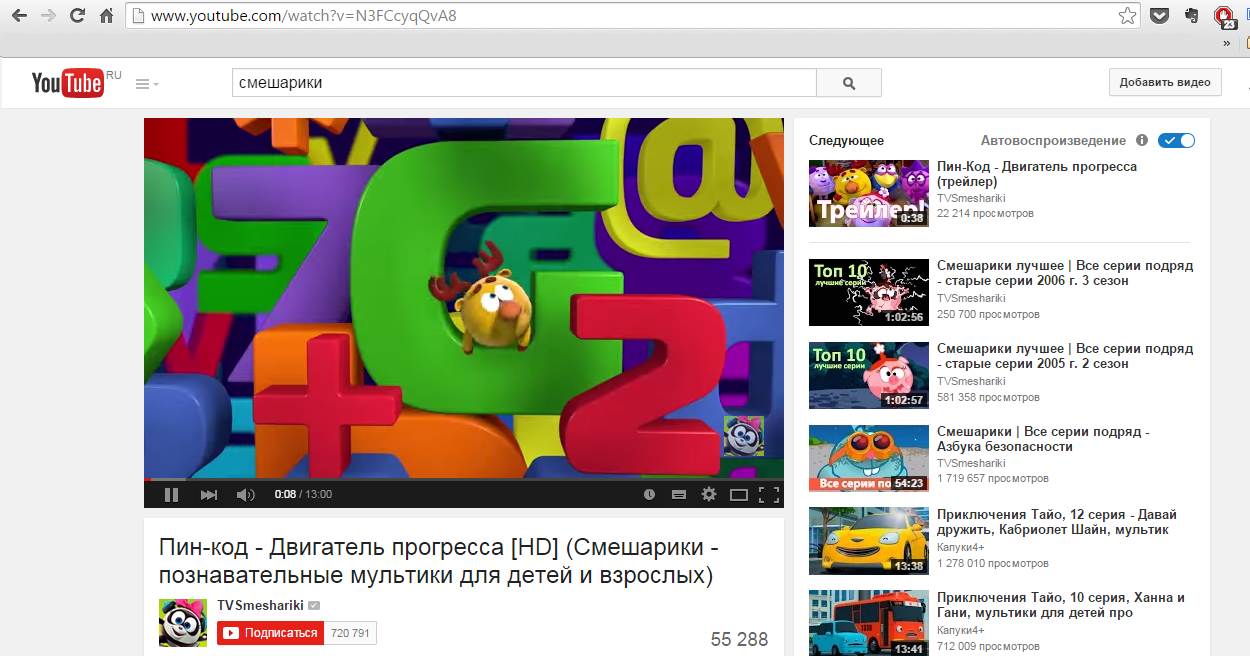The image size is (1250, 656).
Task: Open TVSmeshariki channel under Азбука безопасности
Action: (x=971, y=464)
